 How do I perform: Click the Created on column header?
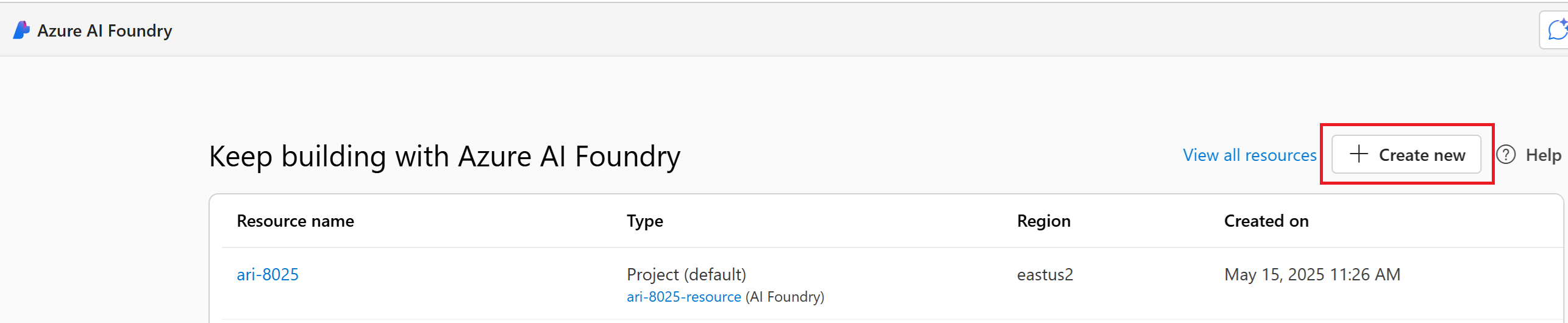tap(1266, 221)
